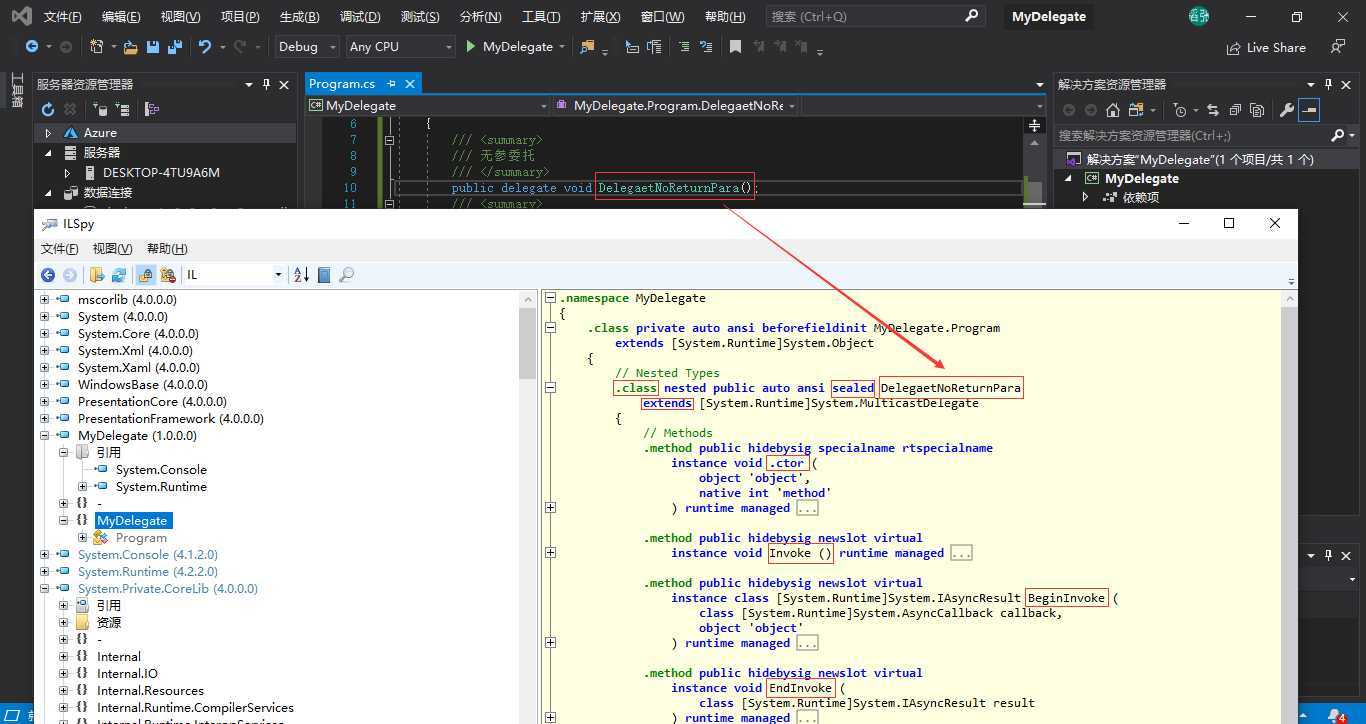Click Visual Studio's Save All toolbar icon
1366x724 pixels.
pyautogui.click(x=173, y=47)
